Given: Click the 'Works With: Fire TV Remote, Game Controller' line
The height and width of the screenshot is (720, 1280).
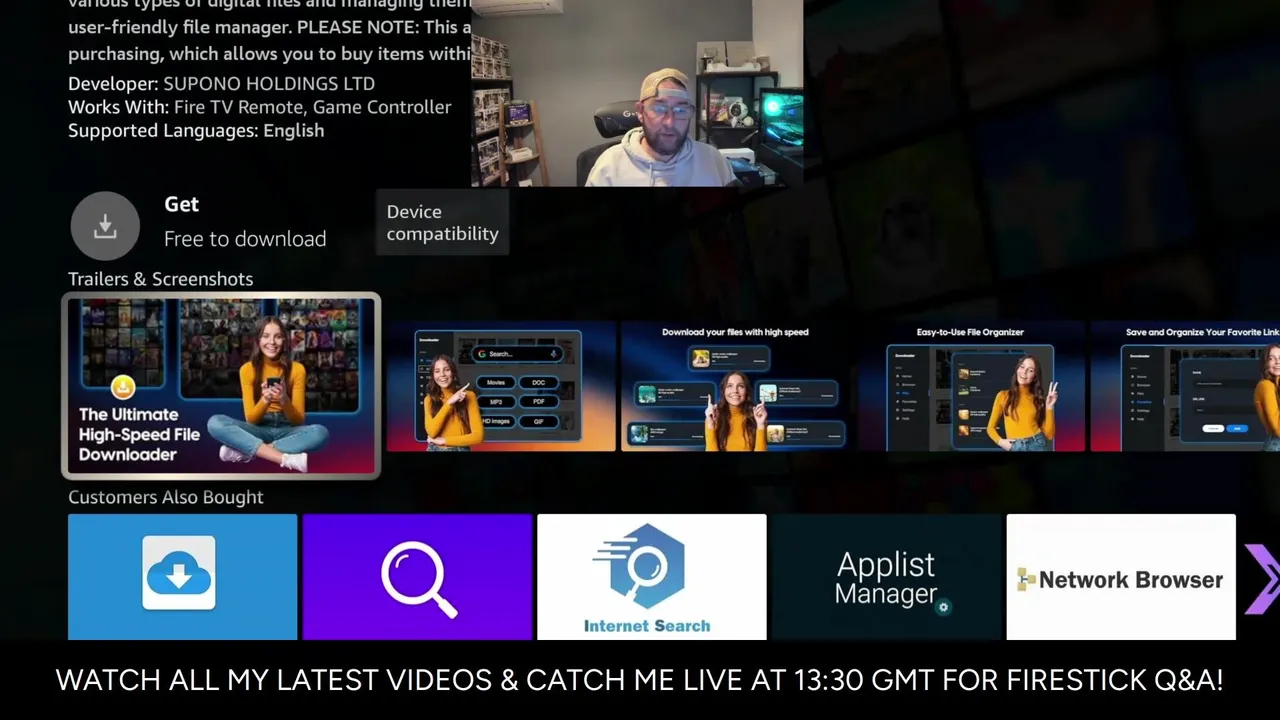Looking at the screenshot, I should 259,107.
